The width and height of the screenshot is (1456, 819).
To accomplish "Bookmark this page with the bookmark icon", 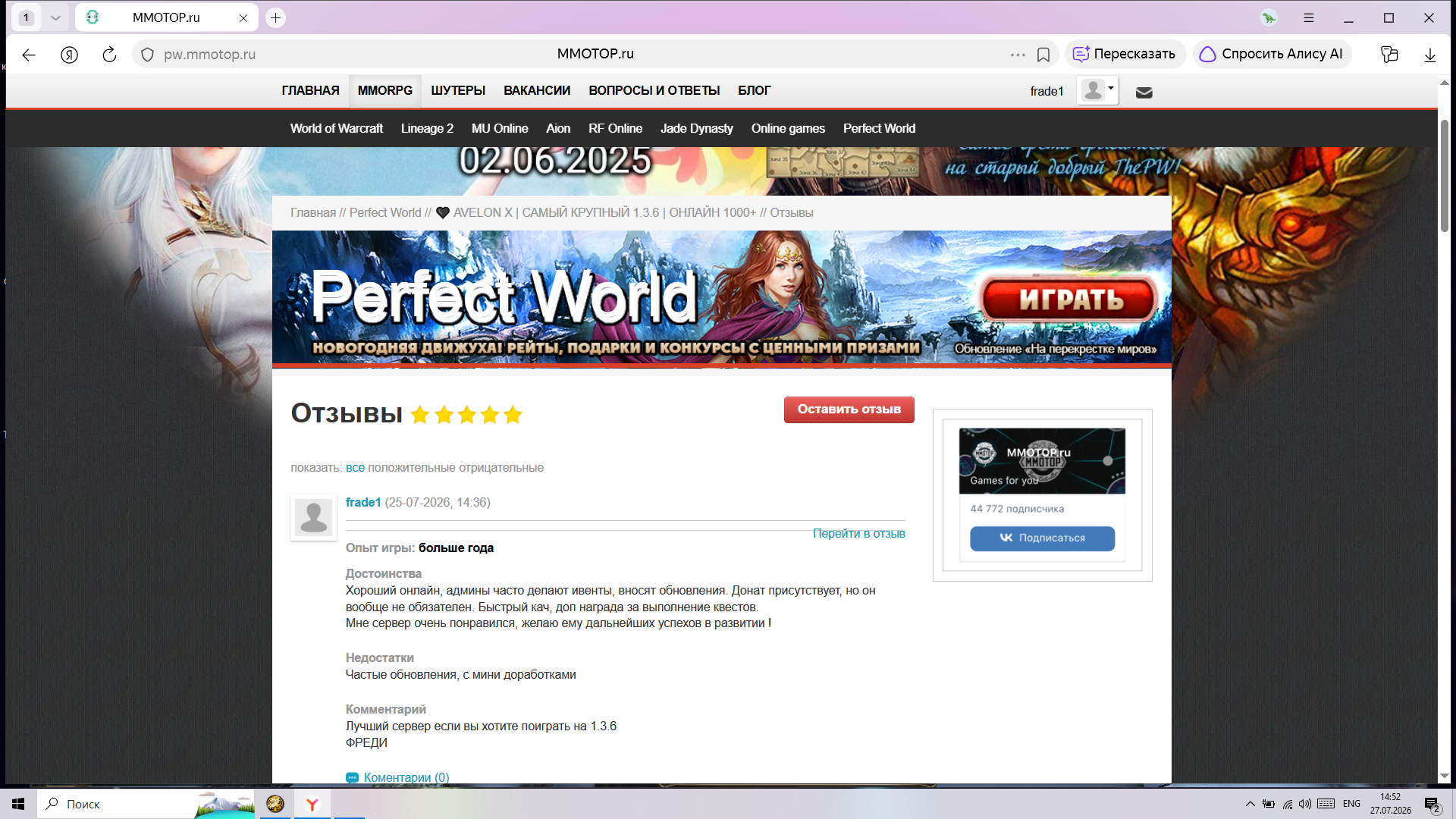I will pos(1043,55).
